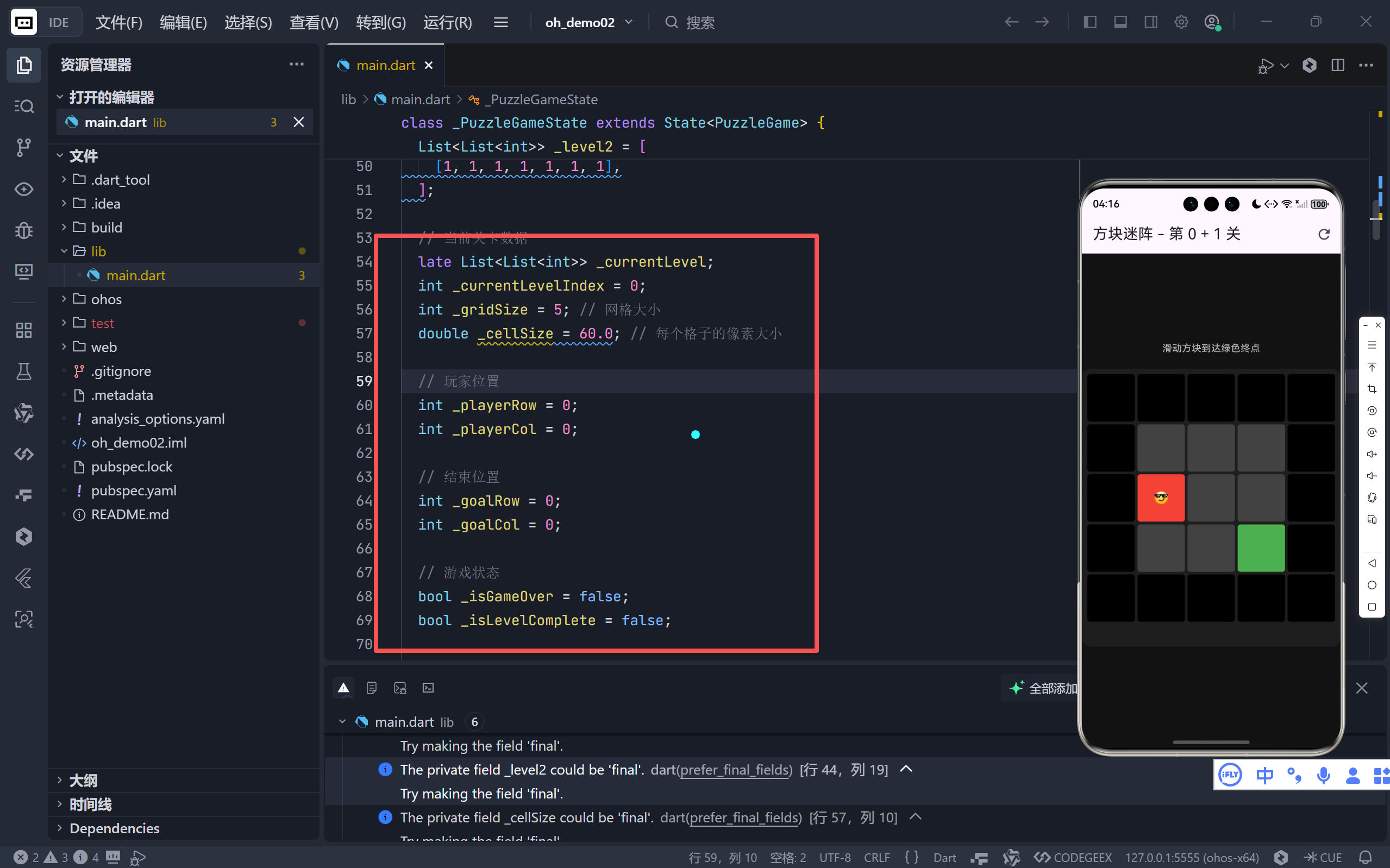Open the Source Control sidebar icon
The width and height of the screenshot is (1390, 868).
23,148
